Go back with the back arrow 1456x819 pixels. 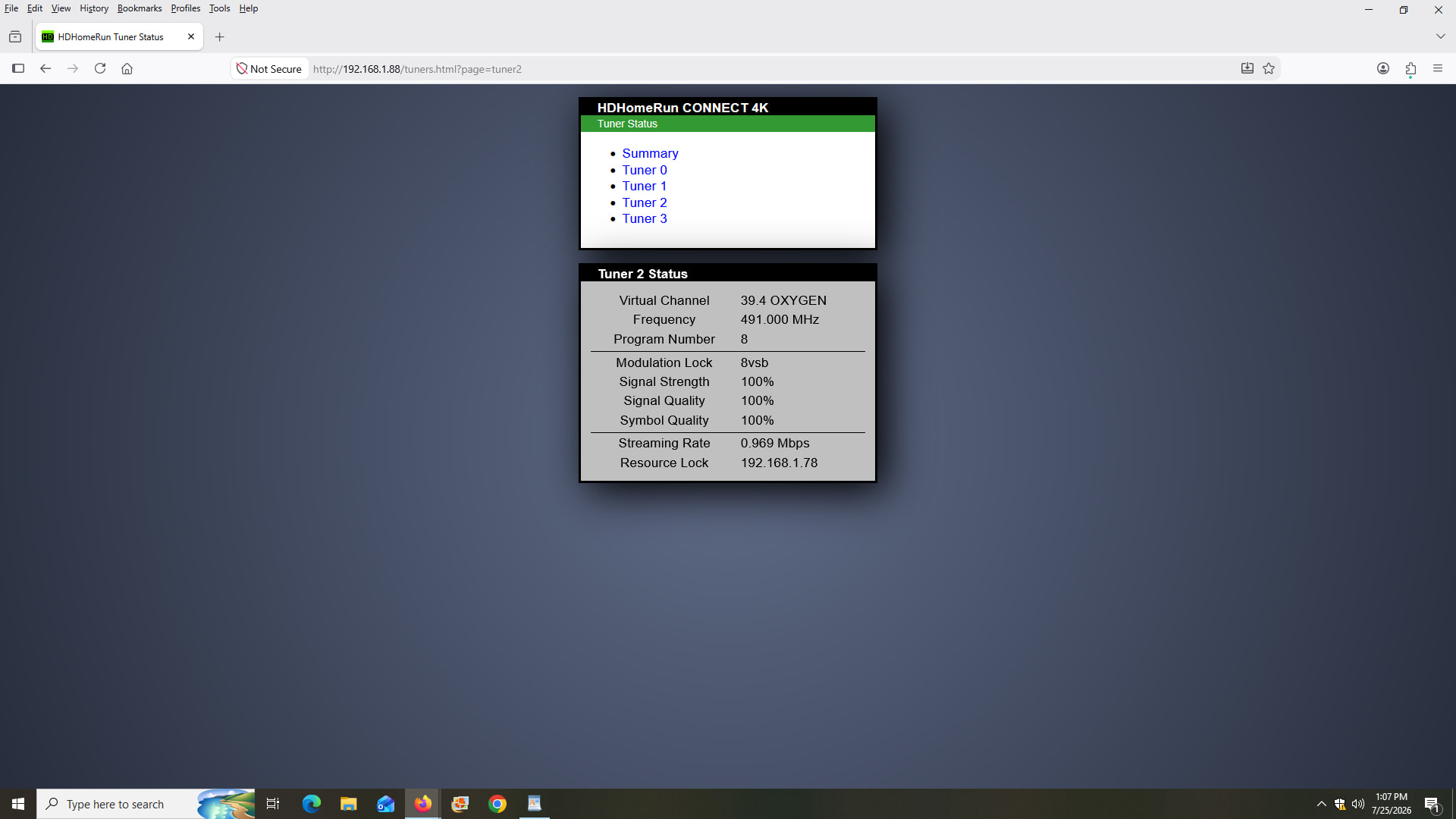[x=45, y=68]
